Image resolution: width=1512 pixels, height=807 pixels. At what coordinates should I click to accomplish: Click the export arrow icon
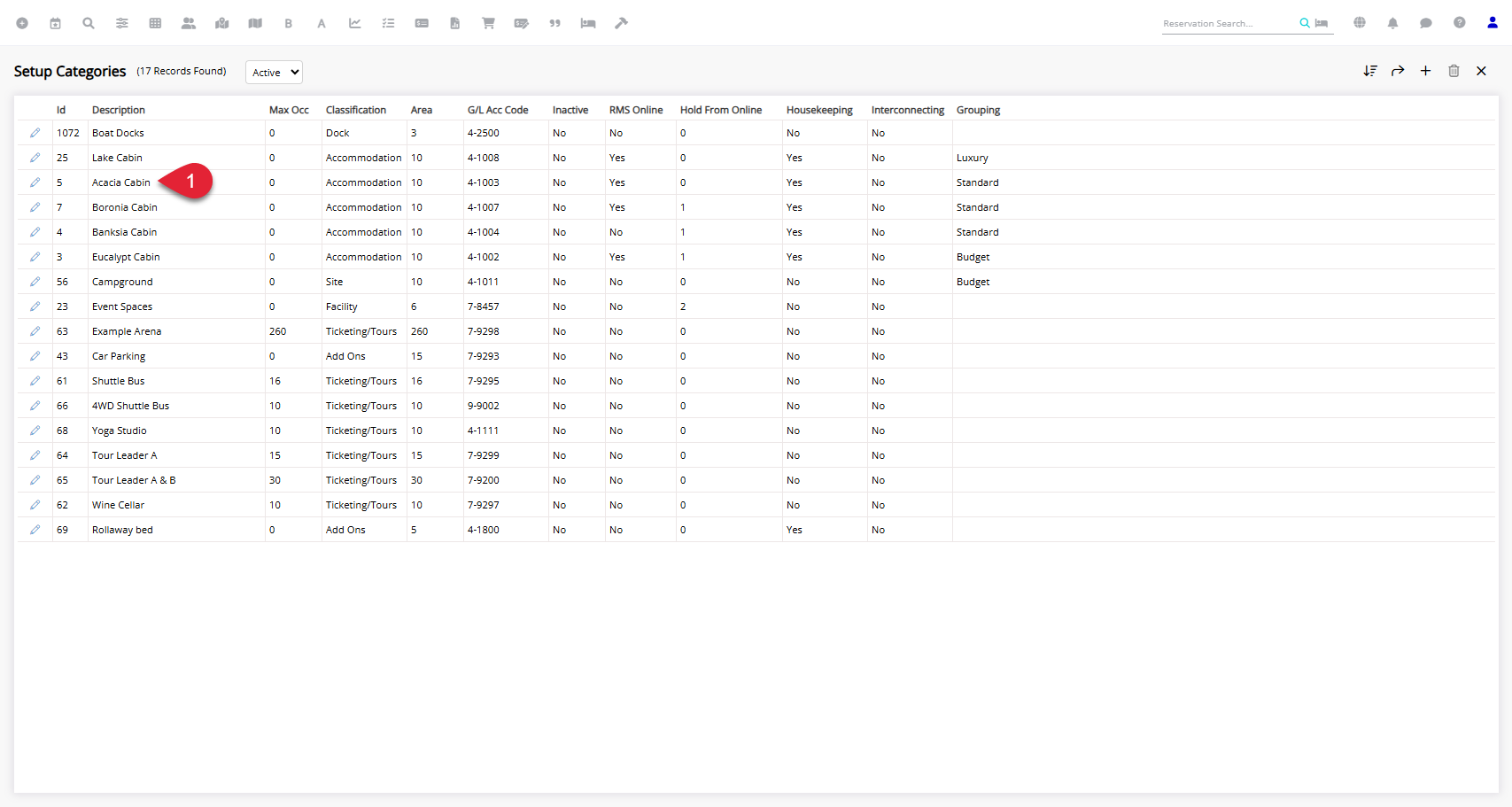[1398, 71]
